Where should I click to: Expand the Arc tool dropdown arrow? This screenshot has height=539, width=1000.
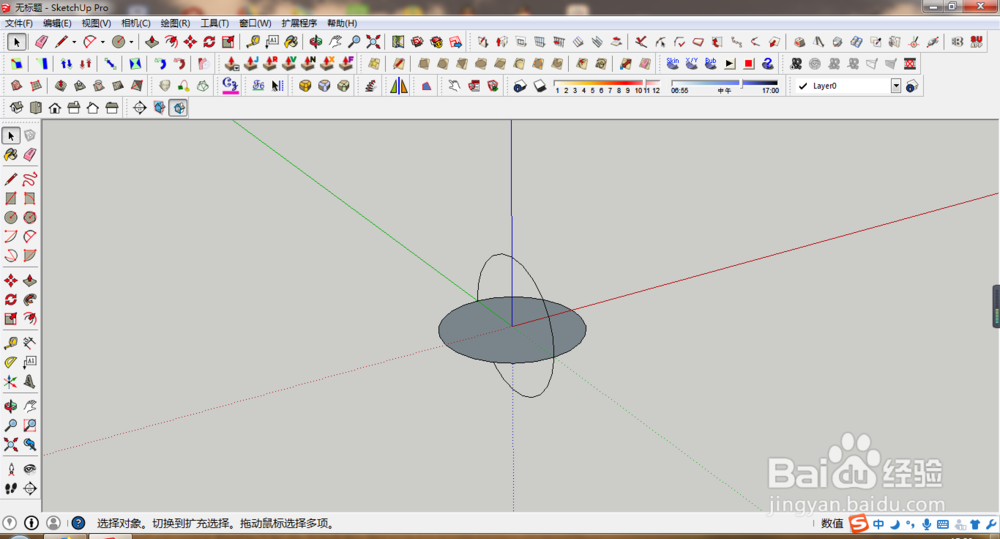(x=103, y=43)
